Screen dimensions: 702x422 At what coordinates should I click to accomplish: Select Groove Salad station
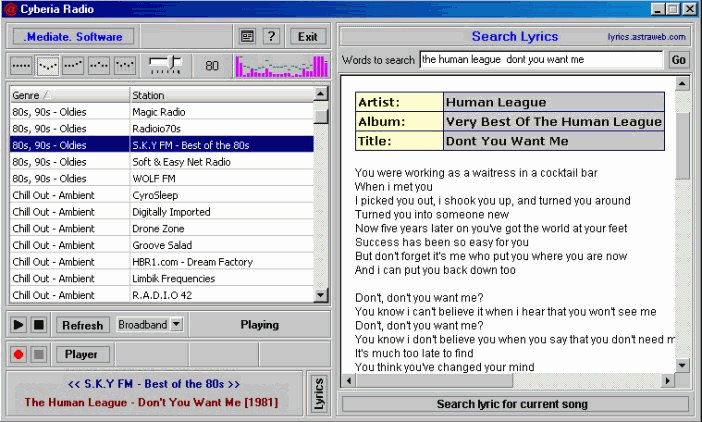pos(162,245)
